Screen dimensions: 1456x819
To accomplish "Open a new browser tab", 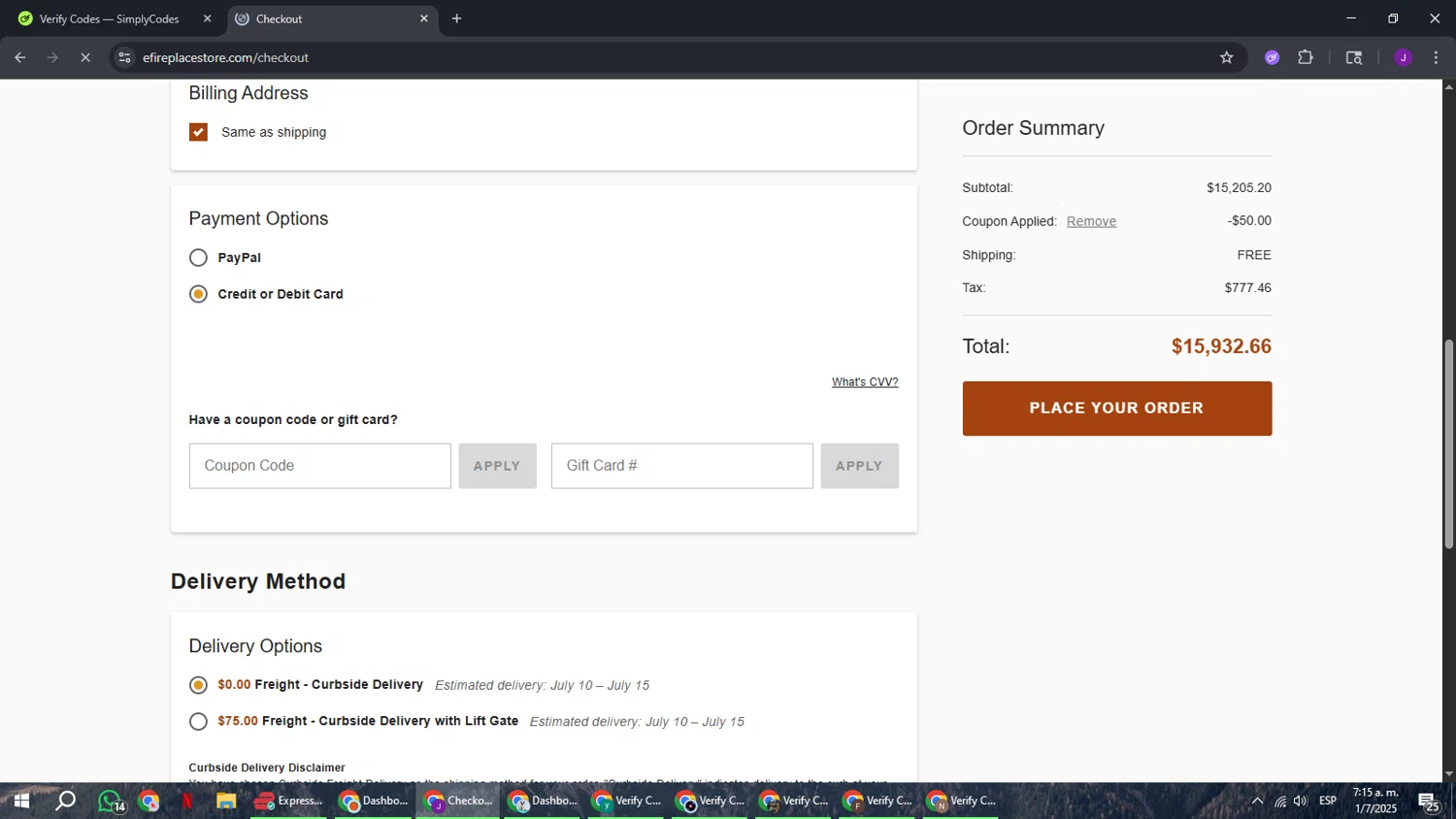I will (457, 18).
